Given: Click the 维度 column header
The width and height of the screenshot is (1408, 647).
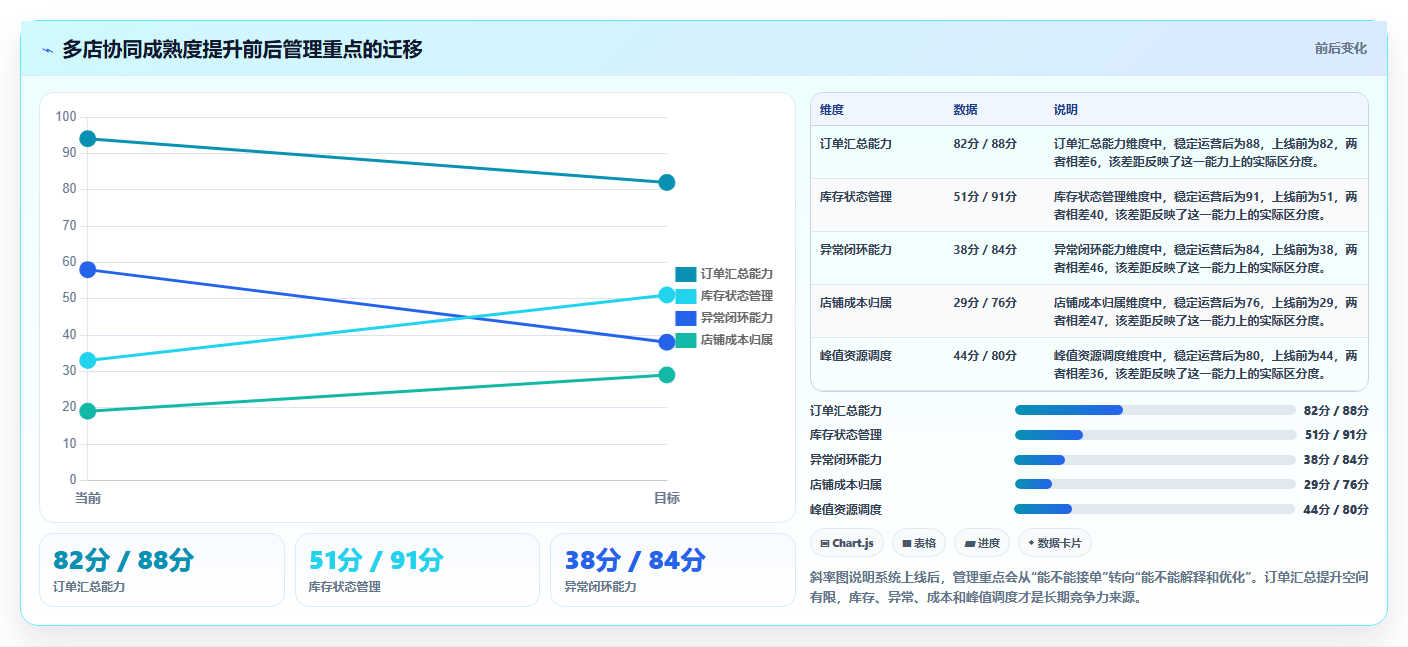Looking at the screenshot, I should (832, 110).
